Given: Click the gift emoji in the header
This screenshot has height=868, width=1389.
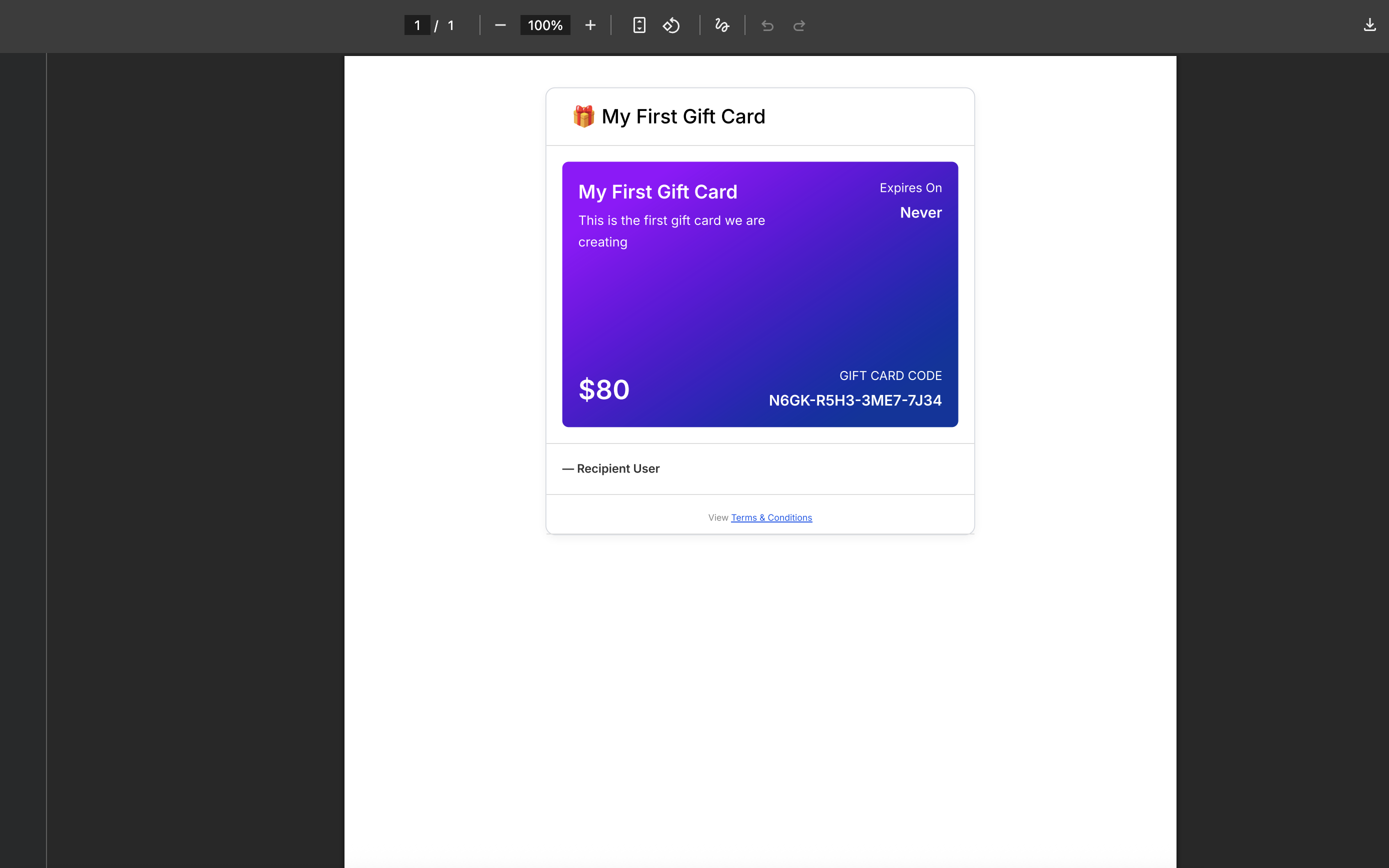Looking at the screenshot, I should pos(583,116).
